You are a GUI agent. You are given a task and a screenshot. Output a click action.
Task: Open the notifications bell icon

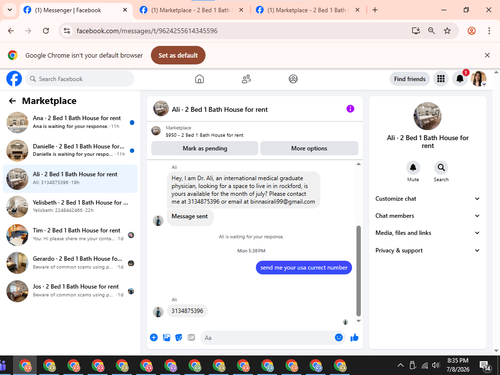[x=460, y=79]
